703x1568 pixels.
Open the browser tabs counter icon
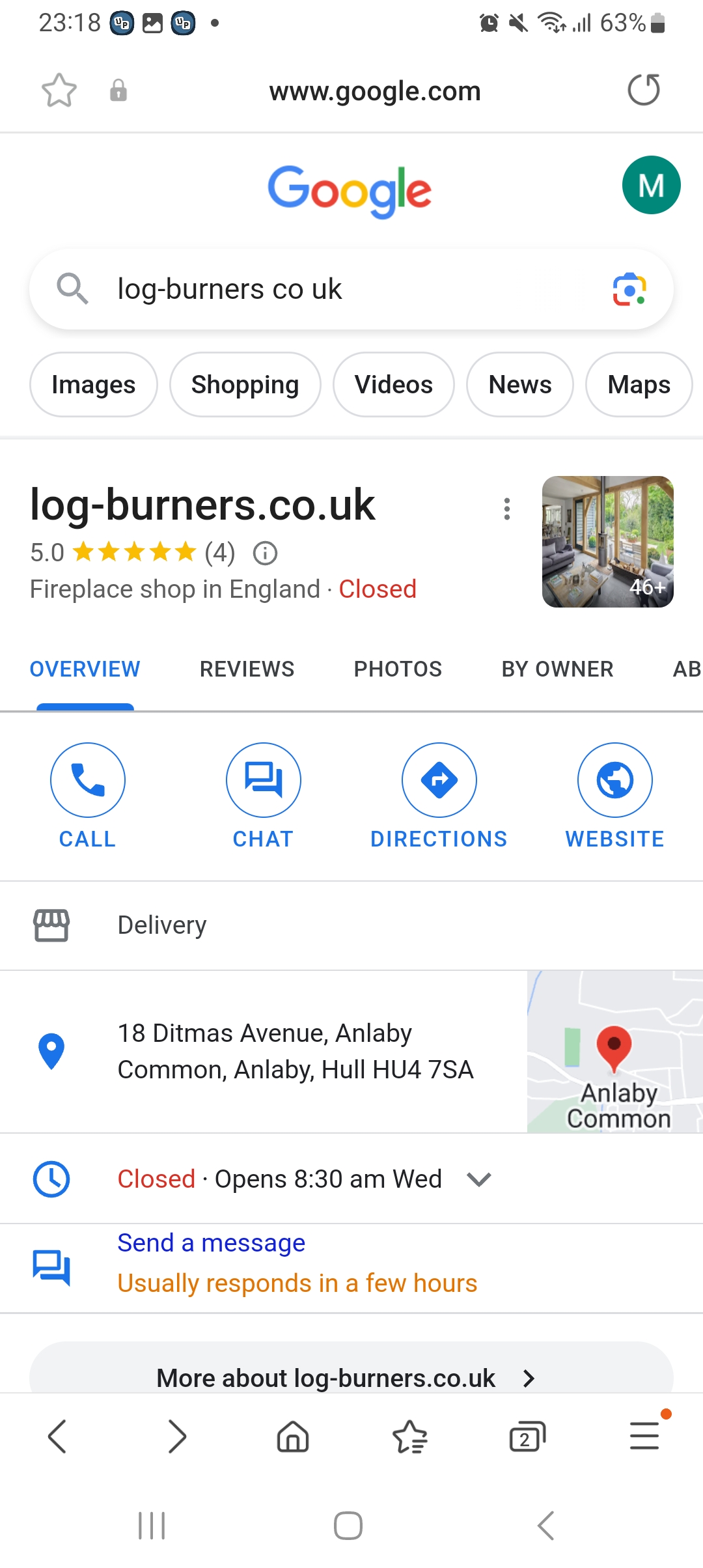(527, 1436)
